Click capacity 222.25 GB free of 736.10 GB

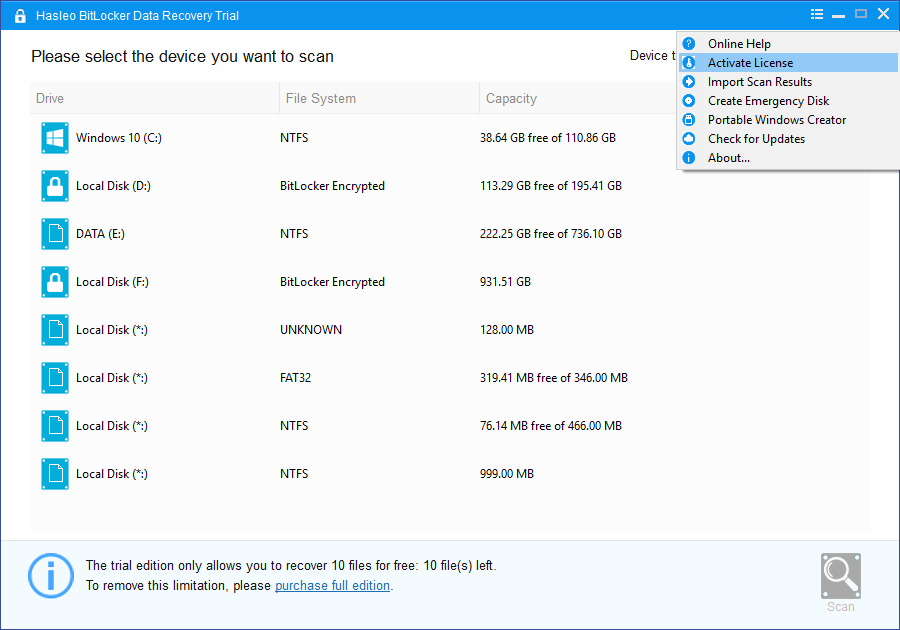551,234
